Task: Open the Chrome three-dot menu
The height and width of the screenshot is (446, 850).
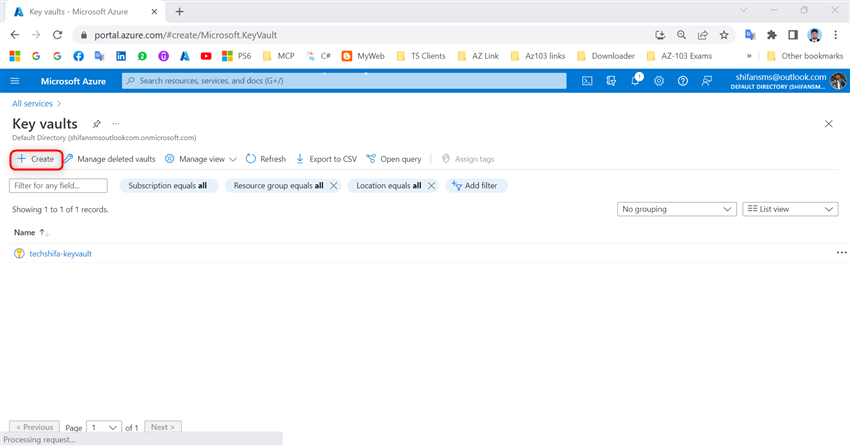Action: point(835,35)
